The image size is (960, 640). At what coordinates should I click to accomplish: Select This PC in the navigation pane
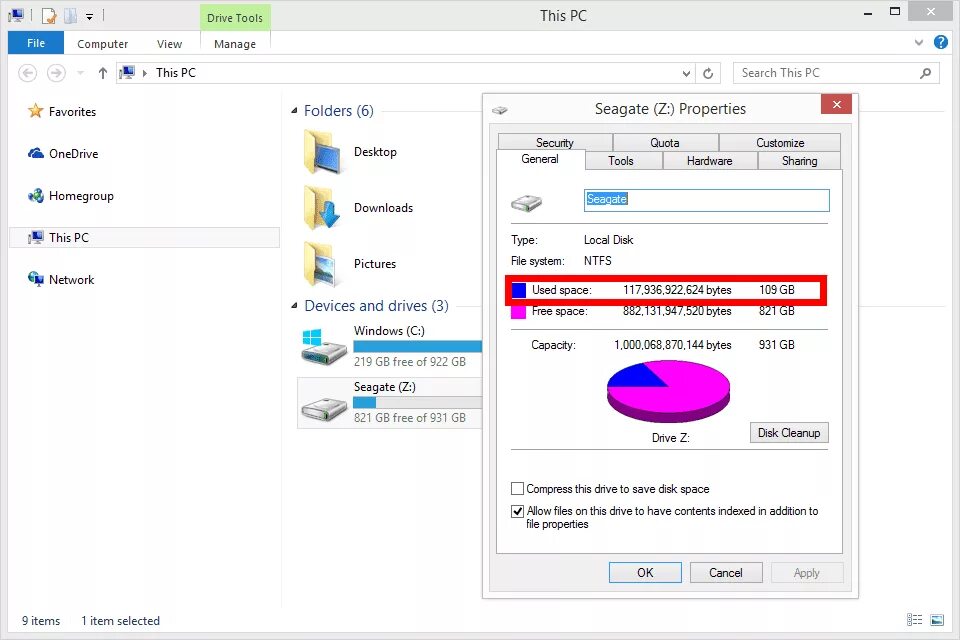(x=144, y=238)
